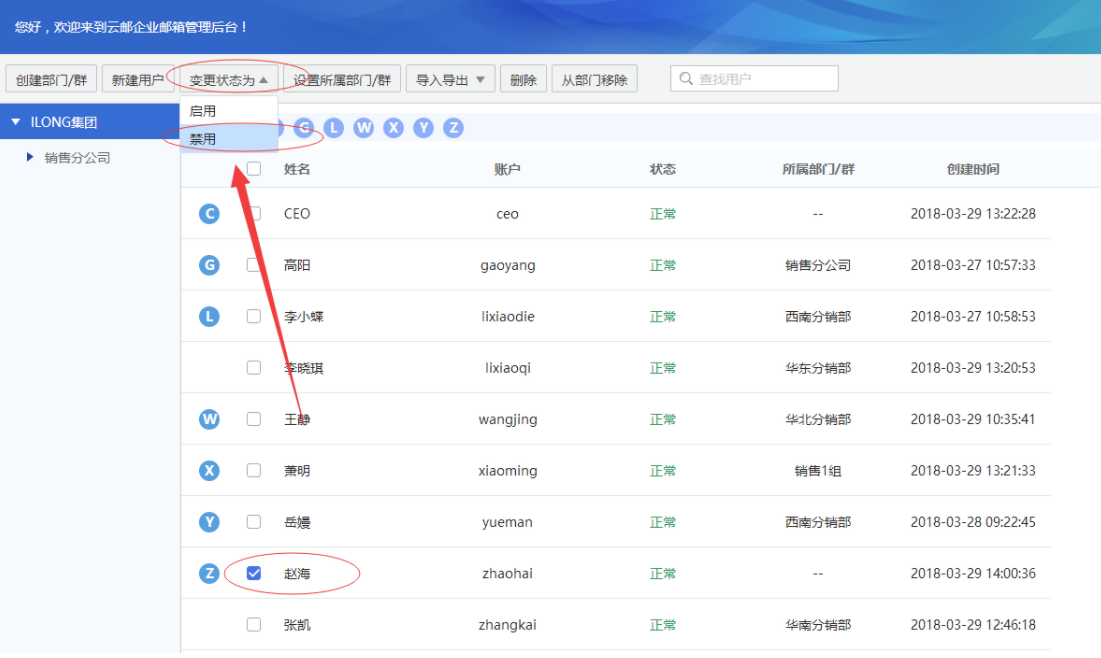Viewport: 1101px width, 658px height.
Task: Click the 查找用户 search field
Action: 754,79
